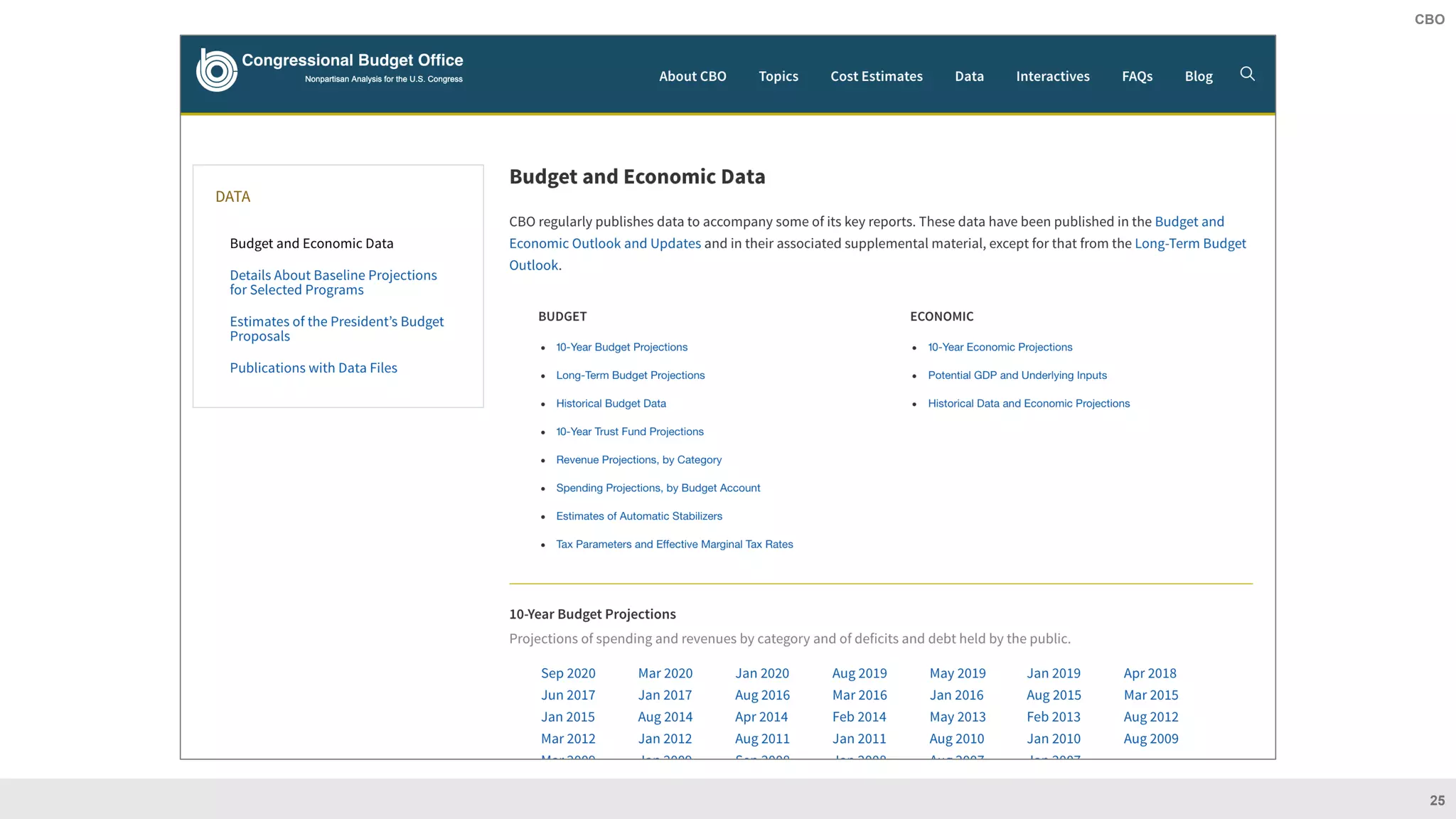
Task: Select Publications with Data Files link
Action: [x=313, y=368]
